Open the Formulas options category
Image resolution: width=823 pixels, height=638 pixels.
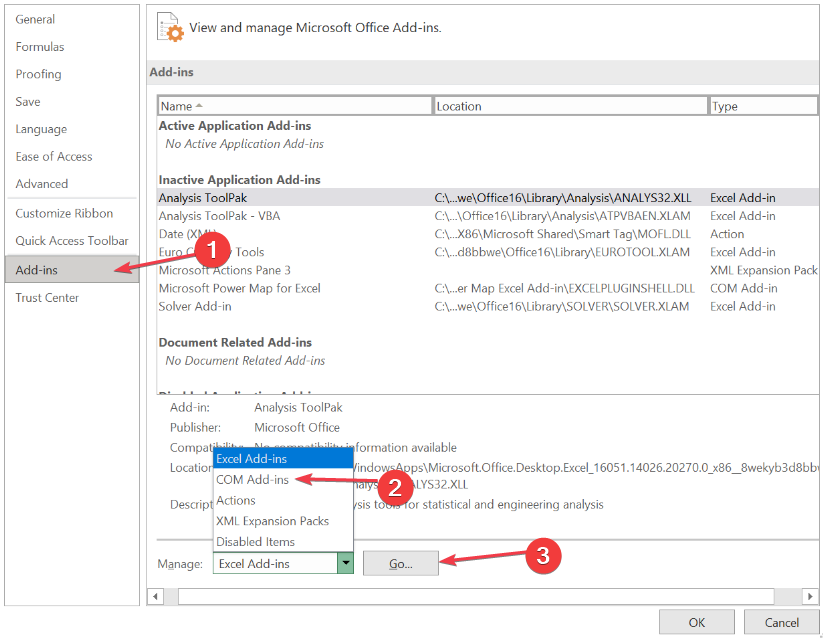tap(40, 47)
